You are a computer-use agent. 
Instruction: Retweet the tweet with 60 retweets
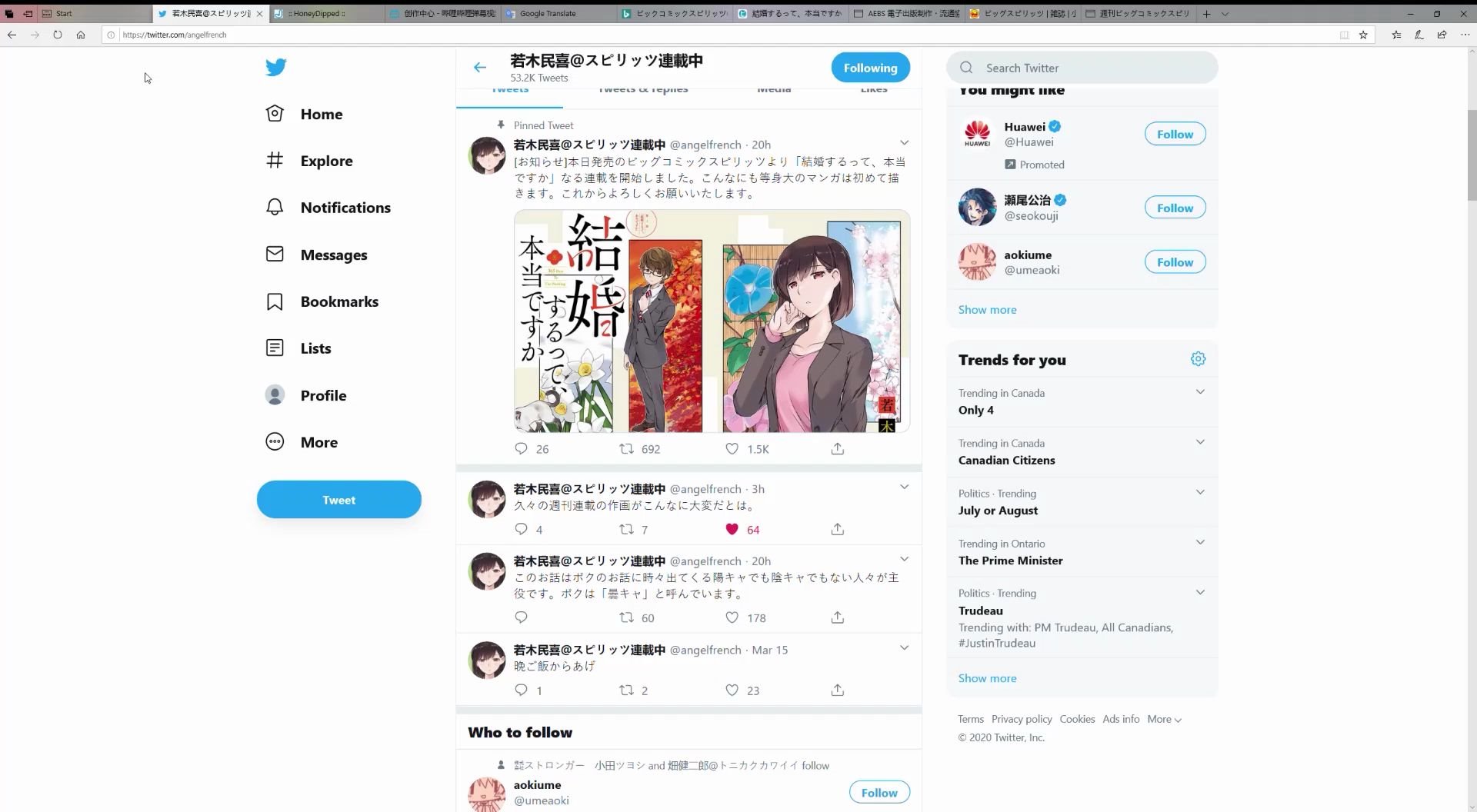click(627, 617)
